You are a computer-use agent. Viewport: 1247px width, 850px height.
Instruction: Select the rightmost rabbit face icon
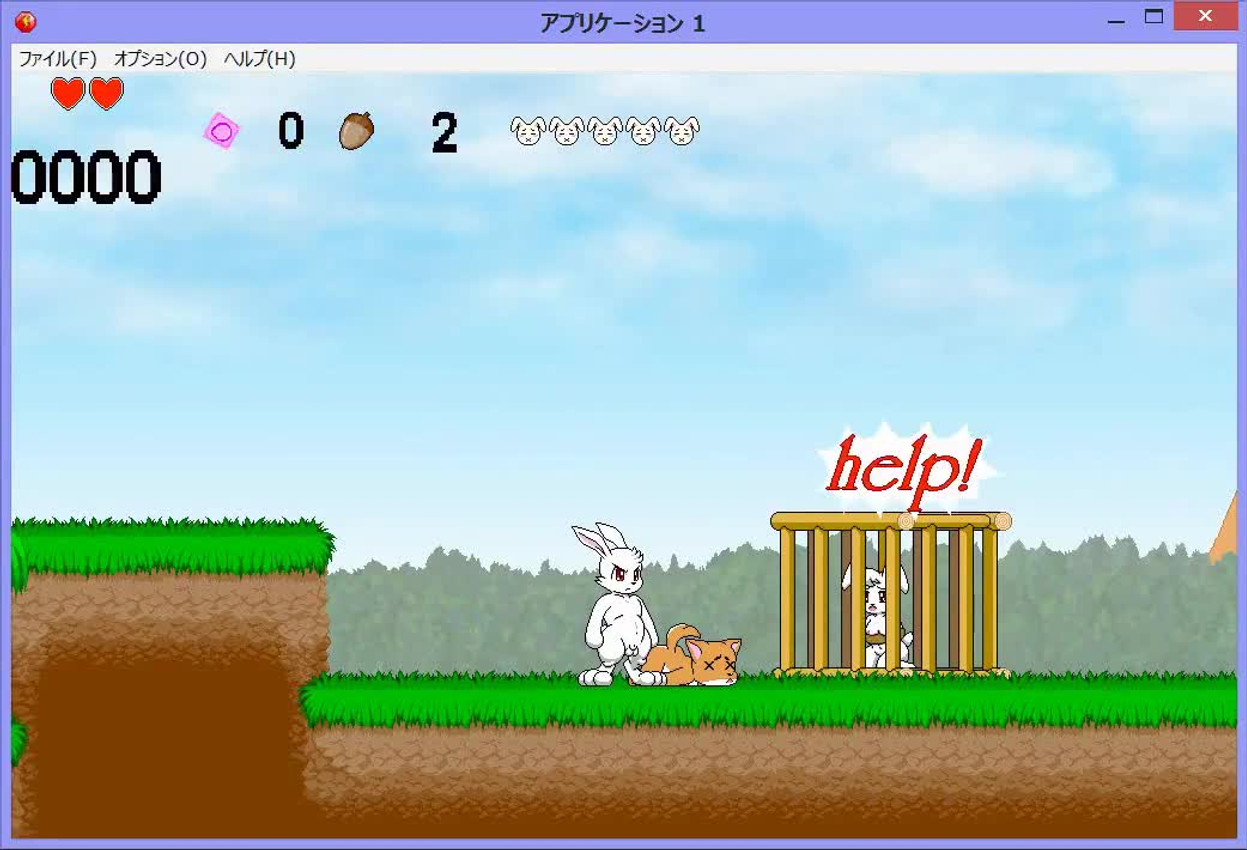click(x=682, y=131)
